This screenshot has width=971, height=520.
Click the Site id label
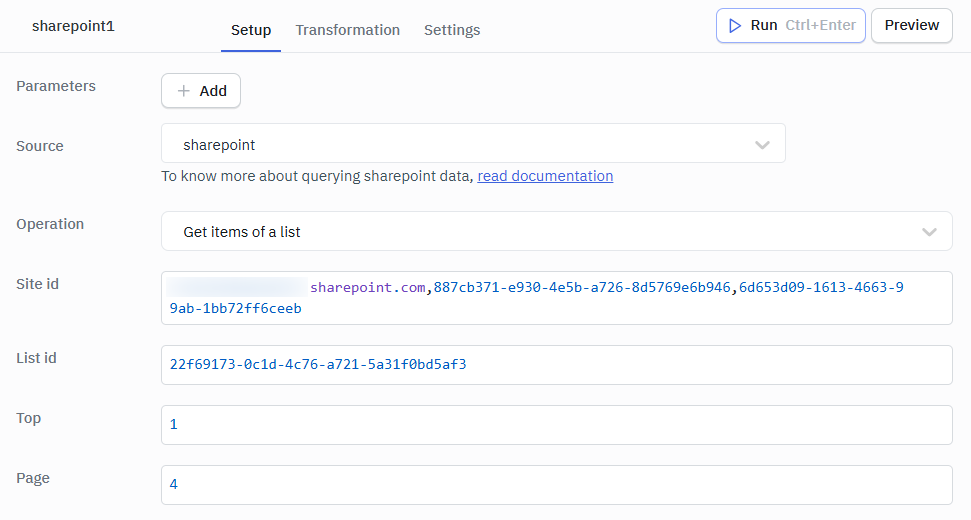37,284
